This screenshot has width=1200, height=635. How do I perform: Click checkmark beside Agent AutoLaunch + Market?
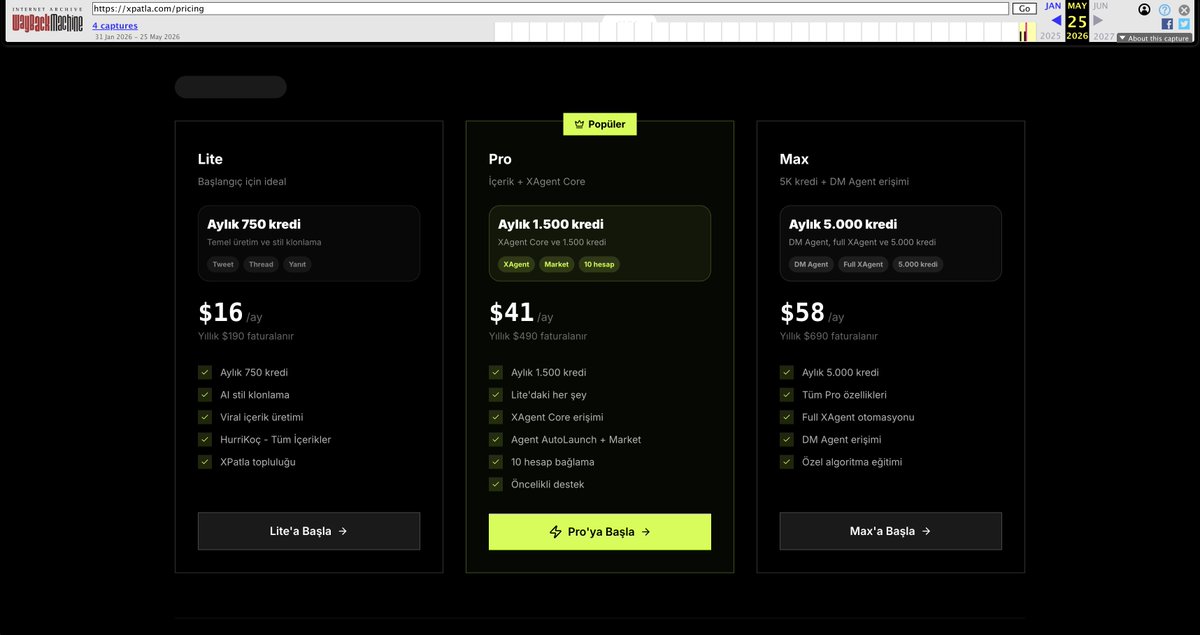point(496,439)
